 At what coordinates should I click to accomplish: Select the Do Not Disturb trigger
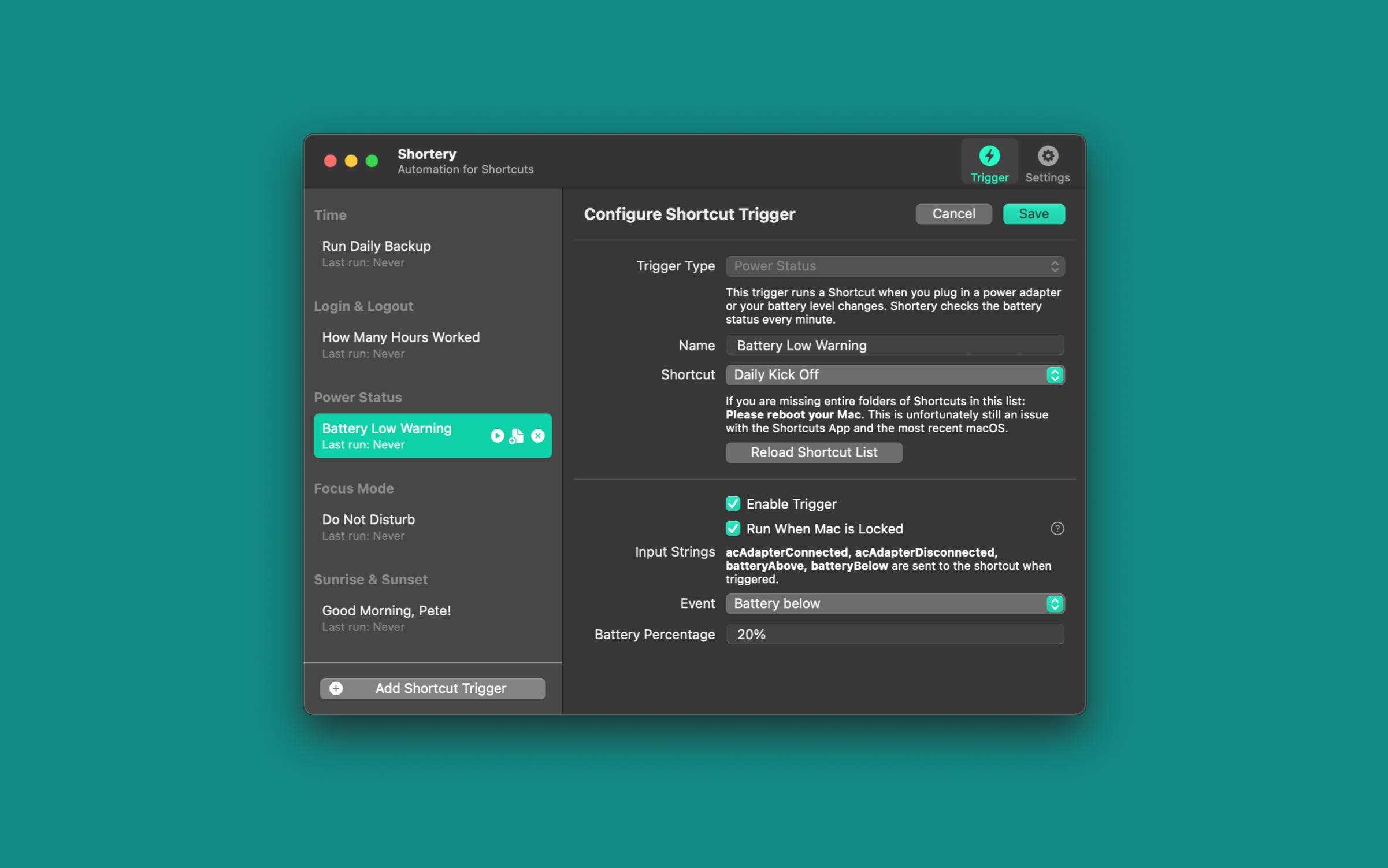point(432,526)
